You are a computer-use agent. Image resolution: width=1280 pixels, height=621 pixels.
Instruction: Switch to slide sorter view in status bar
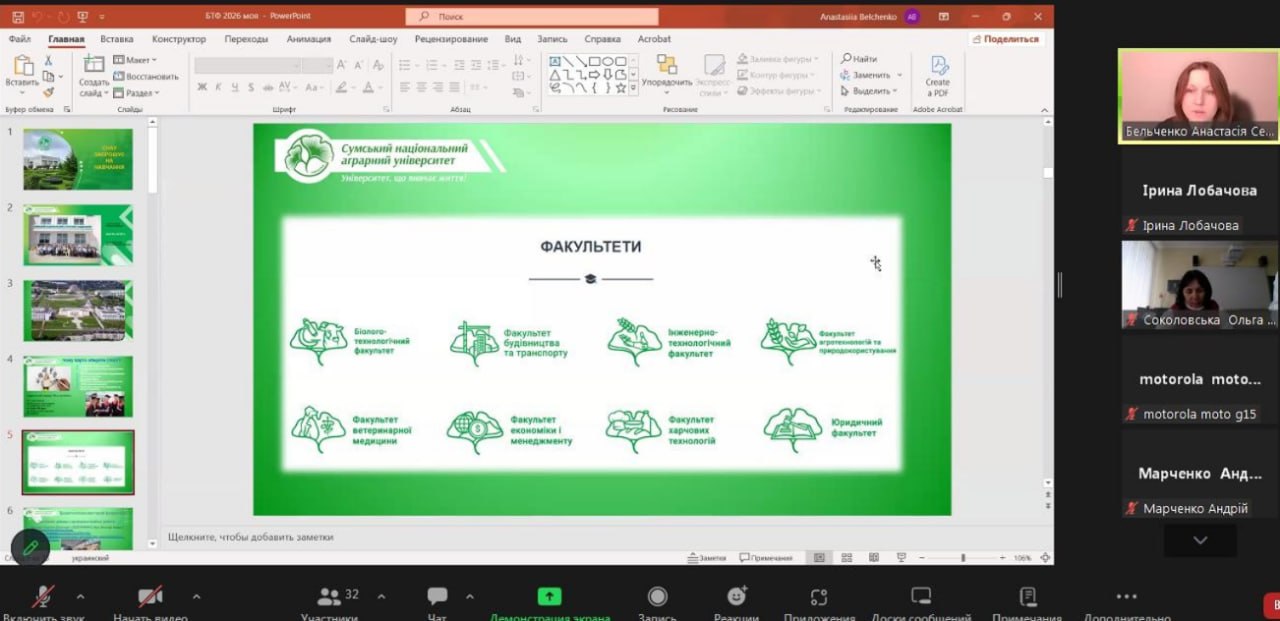[846, 557]
